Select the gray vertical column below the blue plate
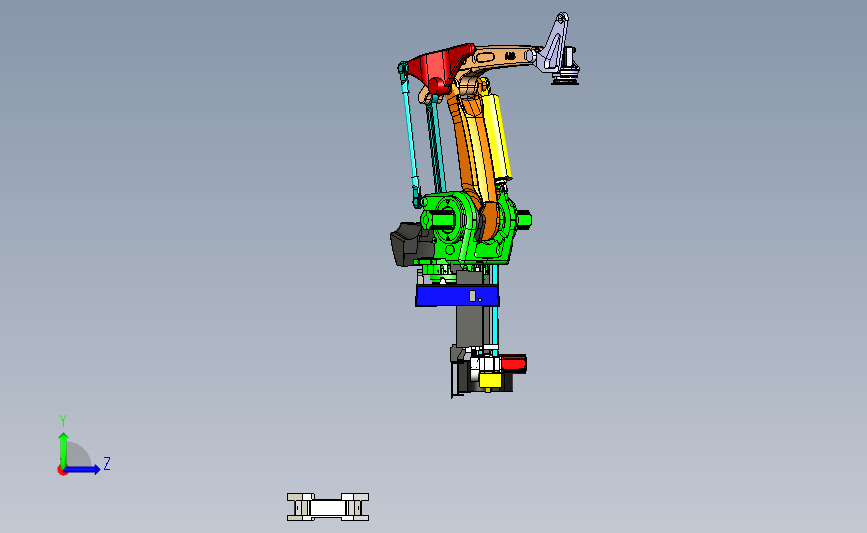 (469, 326)
